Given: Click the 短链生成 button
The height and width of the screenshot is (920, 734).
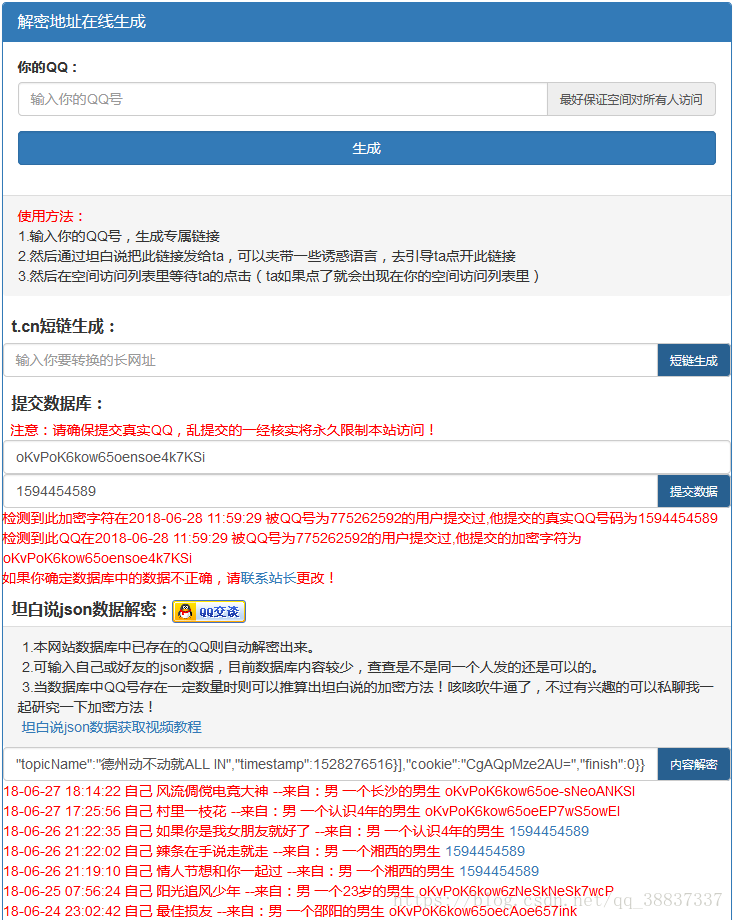Looking at the screenshot, I should pyautogui.click(x=694, y=360).
